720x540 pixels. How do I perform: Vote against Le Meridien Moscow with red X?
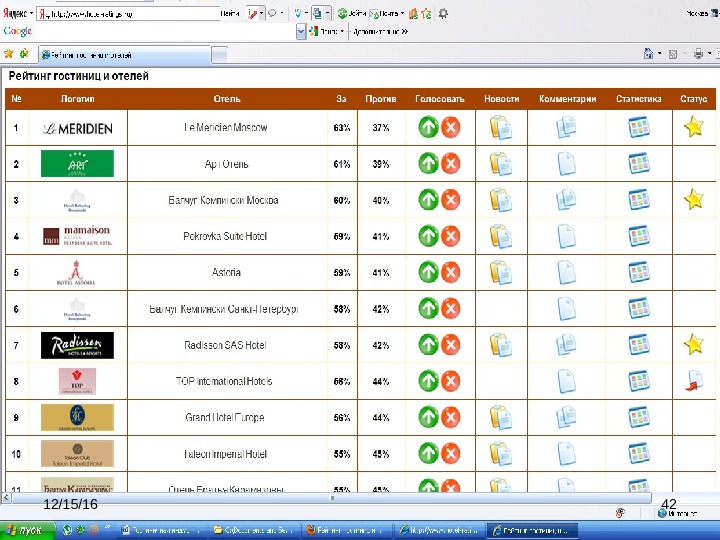[450, 127]
